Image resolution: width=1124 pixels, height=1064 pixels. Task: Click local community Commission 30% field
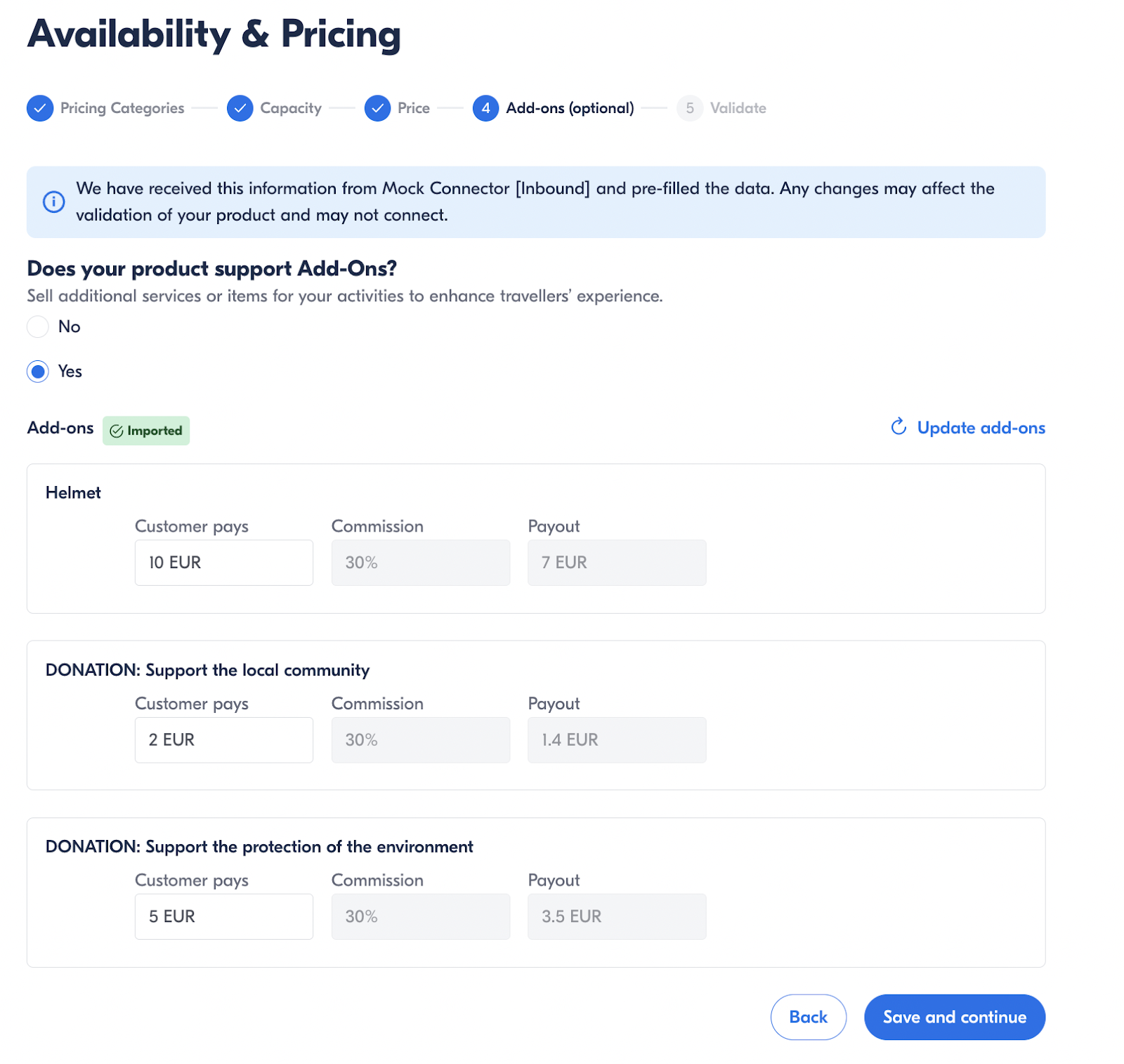421,740
